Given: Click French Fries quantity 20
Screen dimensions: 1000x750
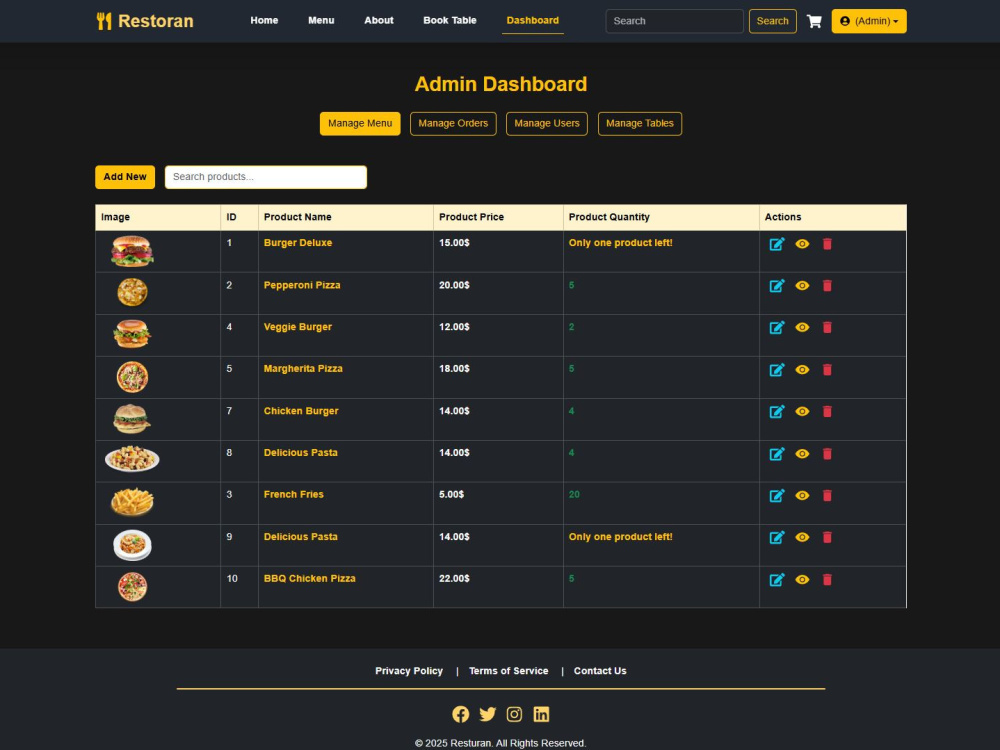Looking at the screenshot, I should (x=574, y=495).
